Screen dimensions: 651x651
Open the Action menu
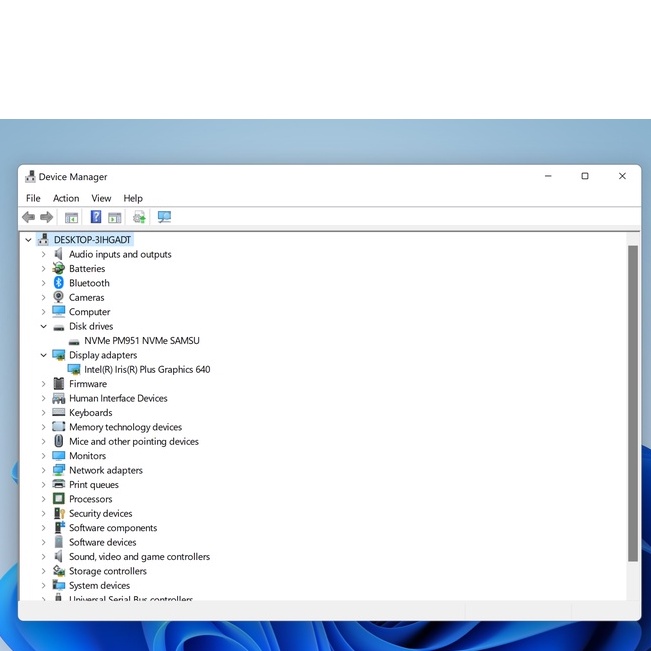(x=66, y=198)
